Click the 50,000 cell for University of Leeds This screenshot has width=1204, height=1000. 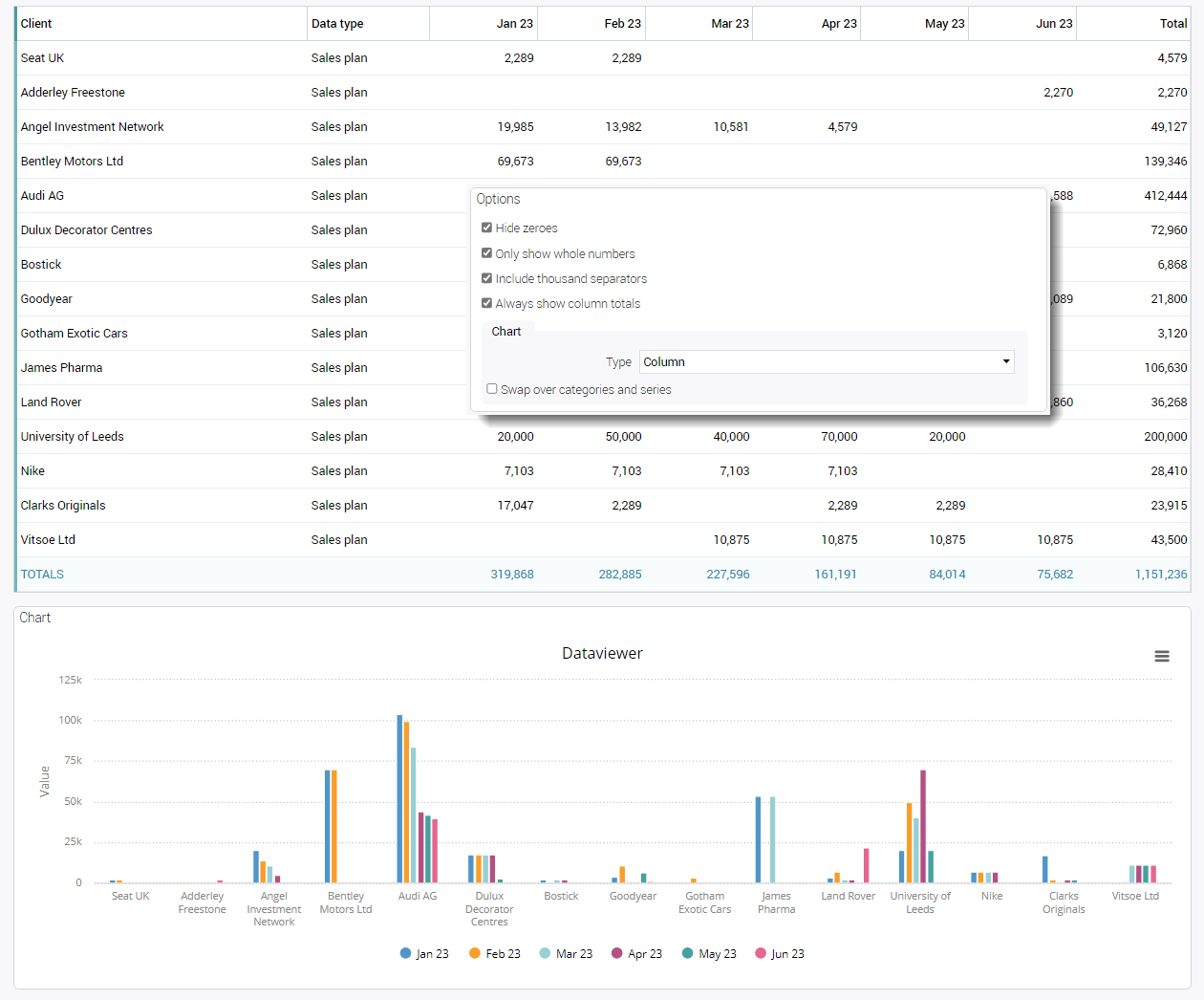pyautogui.click(x=624, y=437)
